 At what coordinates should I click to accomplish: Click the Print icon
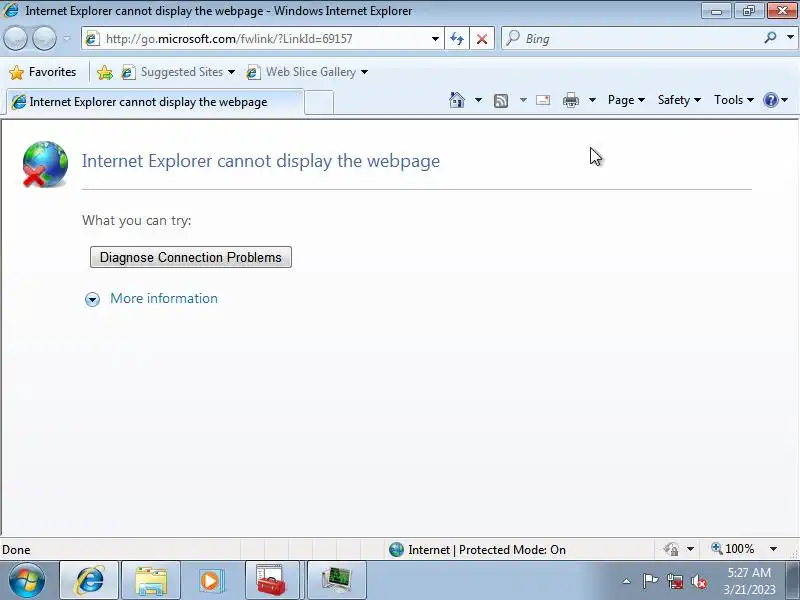click(570, 101)
